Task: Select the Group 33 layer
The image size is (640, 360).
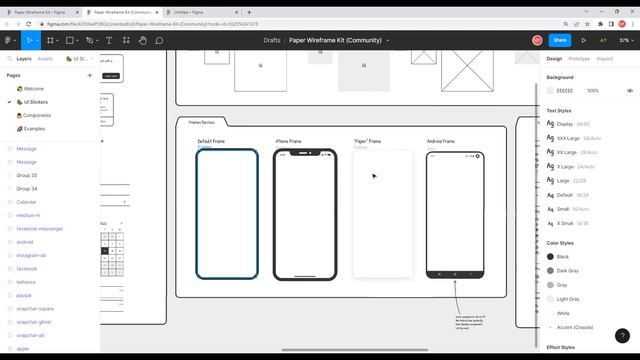Action: point(27,176)
